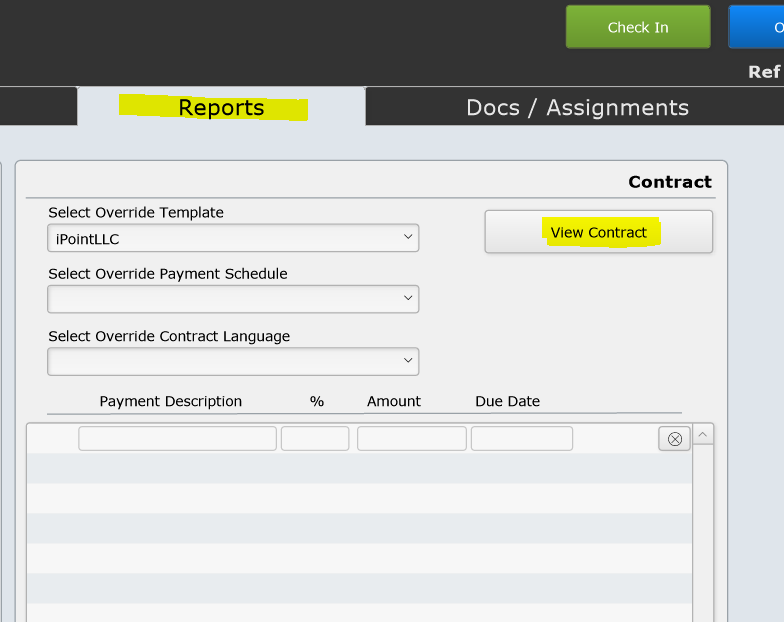Image resolution: width=784 pixels, height=622 pixels.
Task: Click the Due Date input field
Action: click(x=522, y=438)
